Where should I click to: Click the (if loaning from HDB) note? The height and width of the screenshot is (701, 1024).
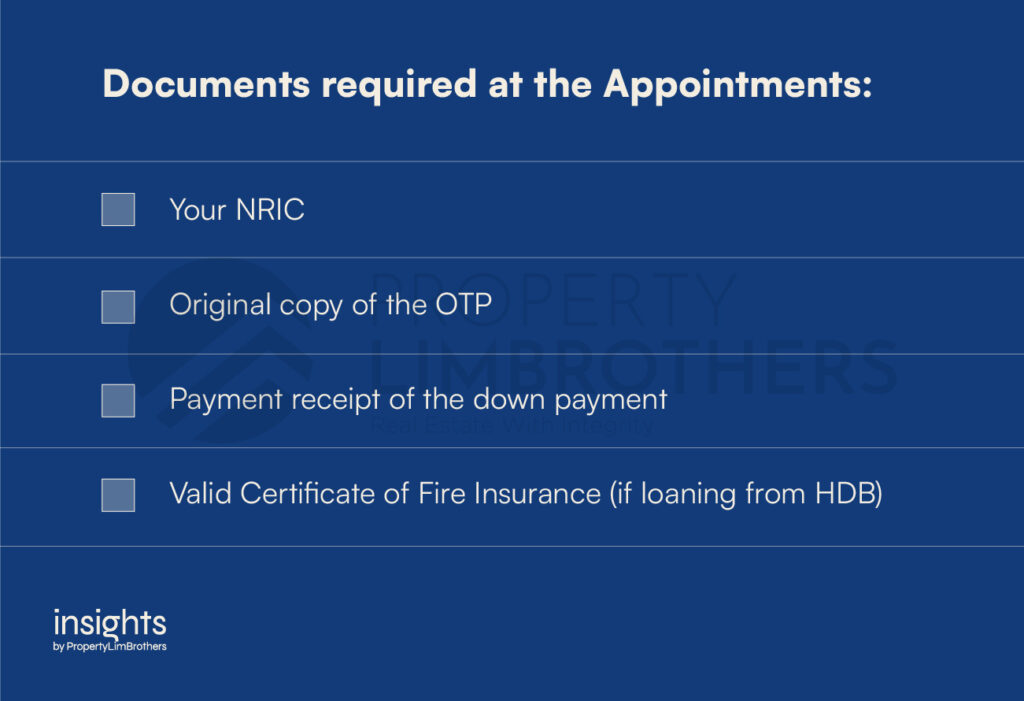(746, 494)
